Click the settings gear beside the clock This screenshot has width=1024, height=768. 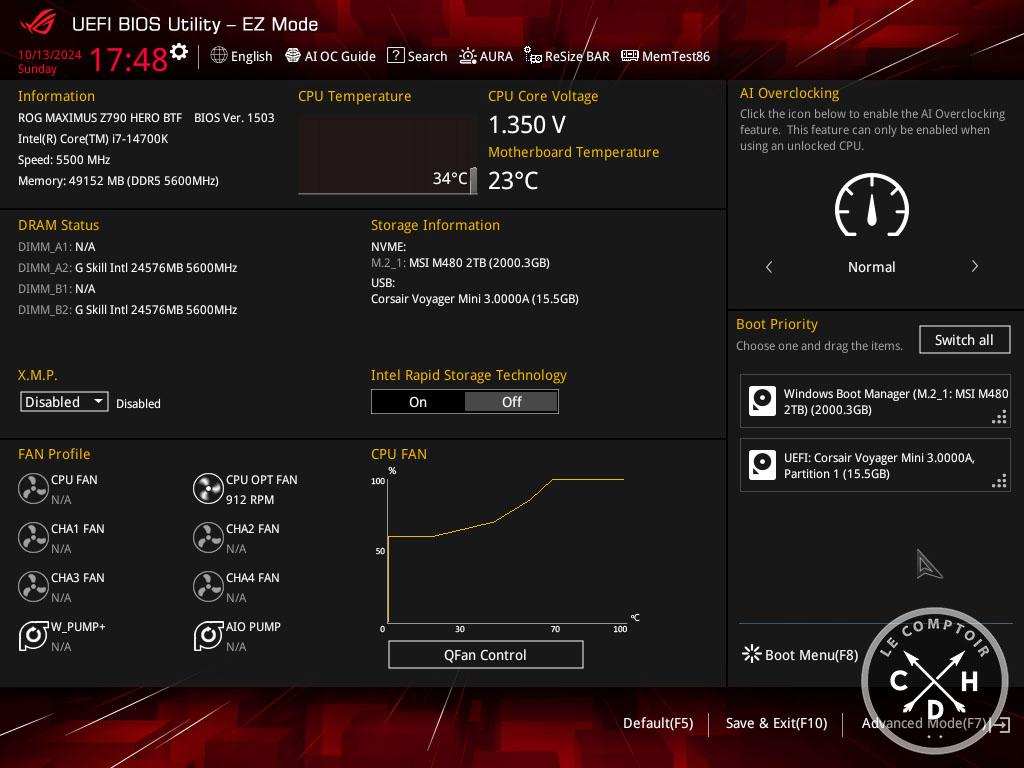(x=179, y=52)
